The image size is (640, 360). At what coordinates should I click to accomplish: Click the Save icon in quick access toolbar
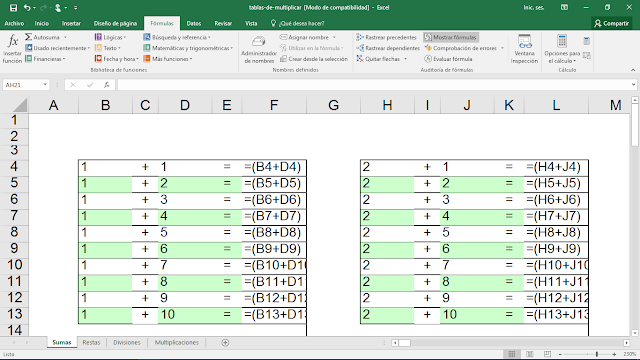tap(13, 7)
